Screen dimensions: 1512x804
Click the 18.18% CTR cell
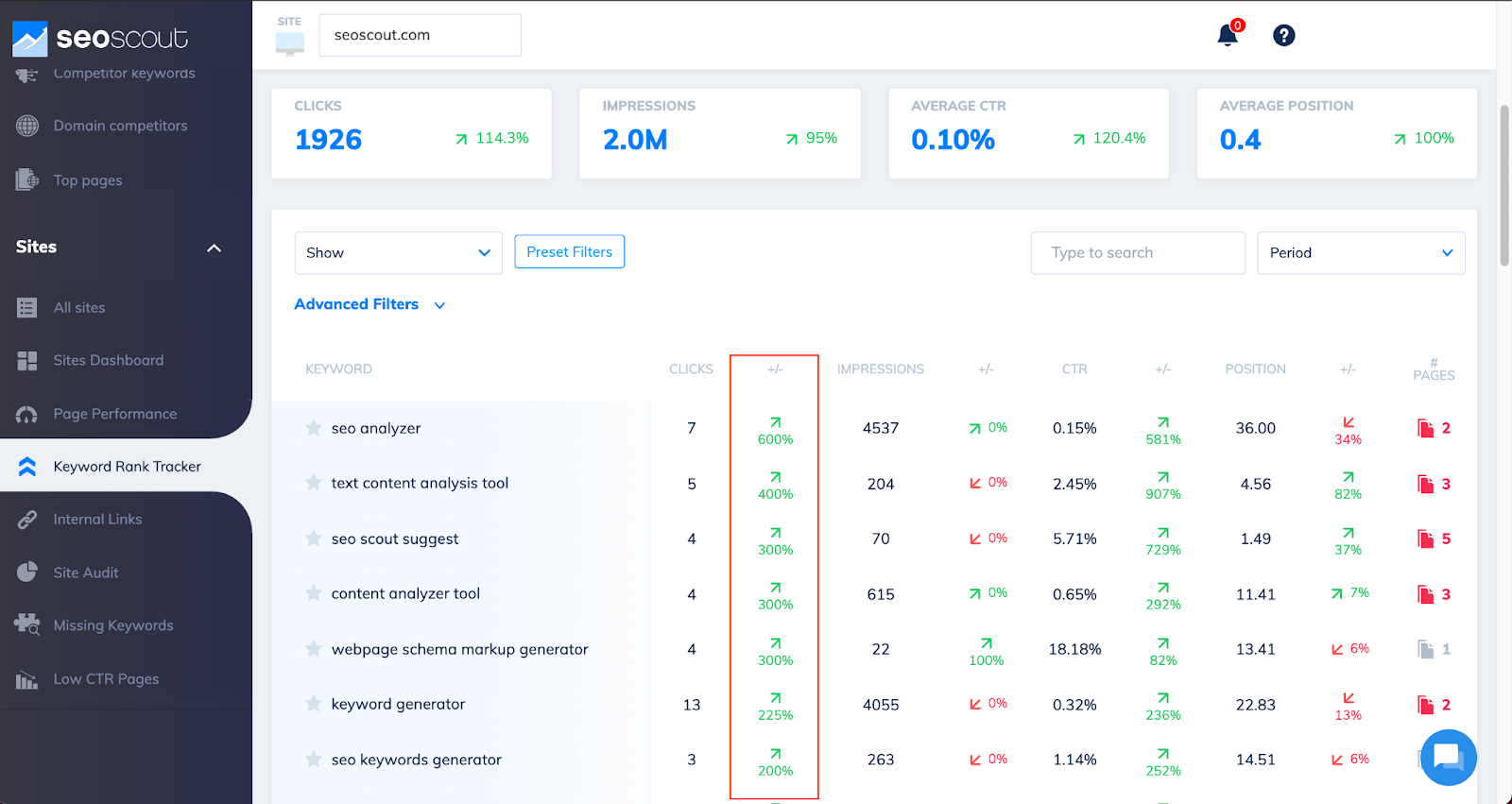click(x=1074, y=650)
